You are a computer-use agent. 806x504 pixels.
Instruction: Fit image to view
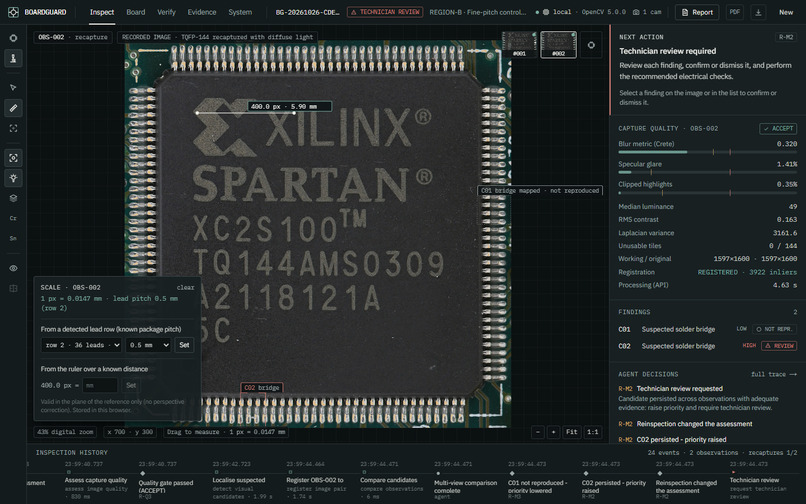(x=572, y=432)
